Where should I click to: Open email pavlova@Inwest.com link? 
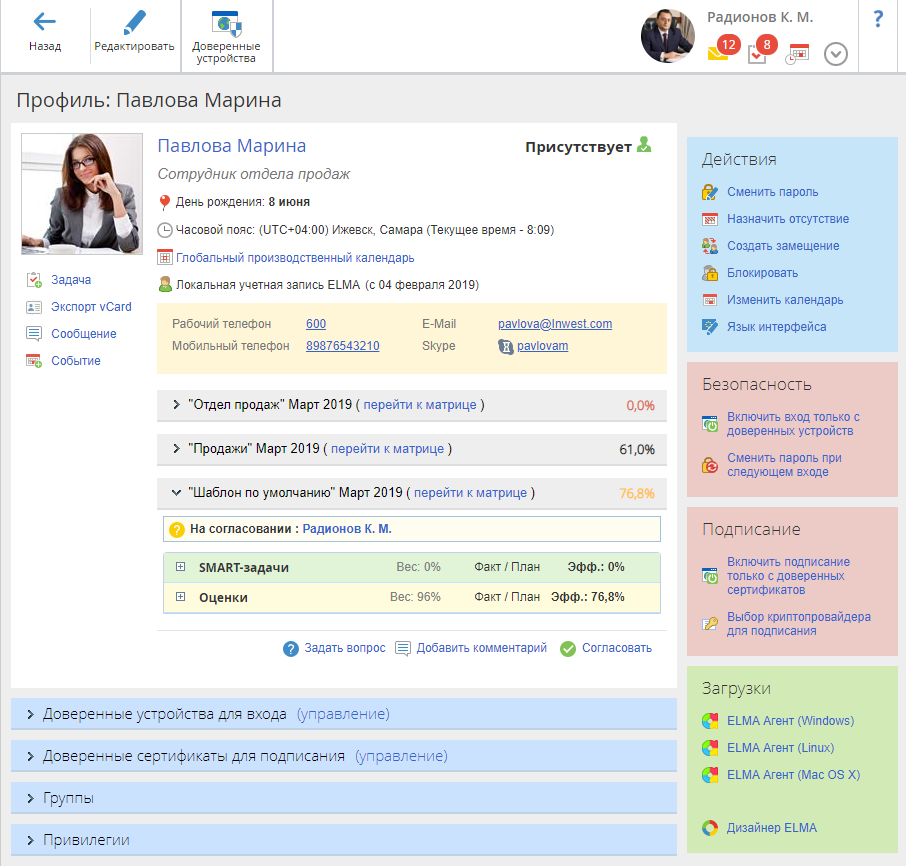(554, 324)
